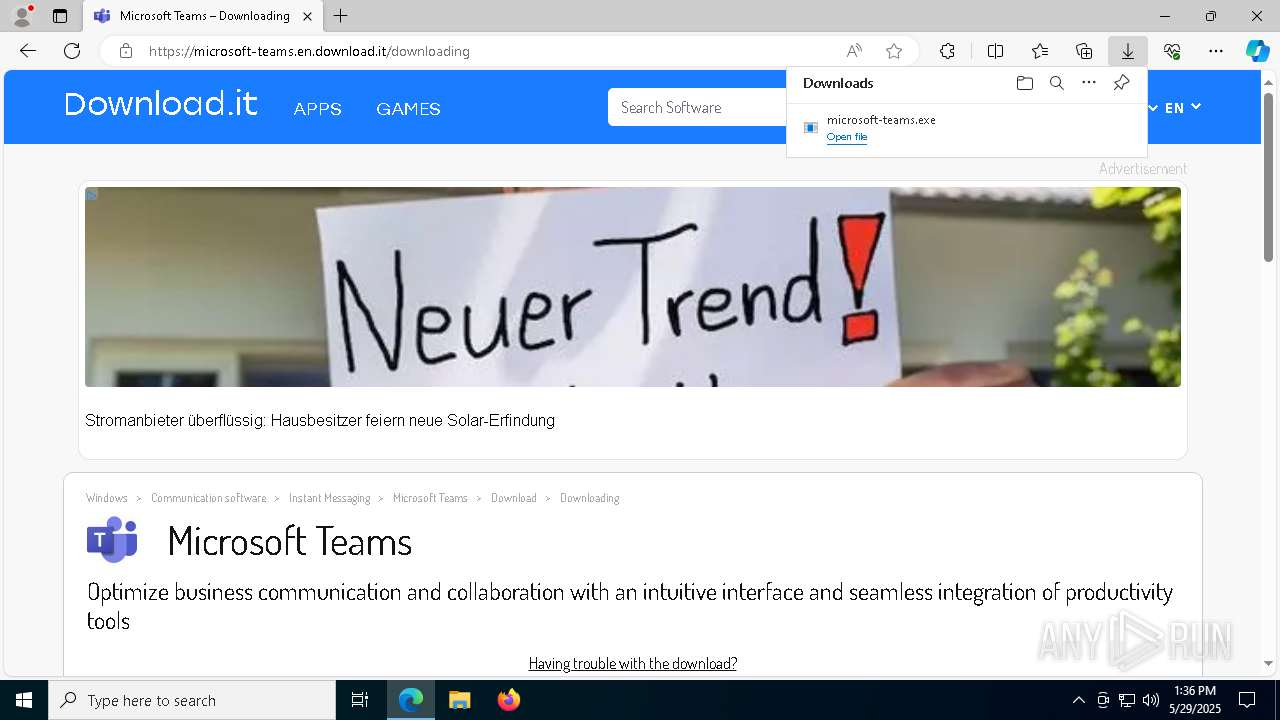Open Edge Settings and more menu

click(x=1216, y=51)
